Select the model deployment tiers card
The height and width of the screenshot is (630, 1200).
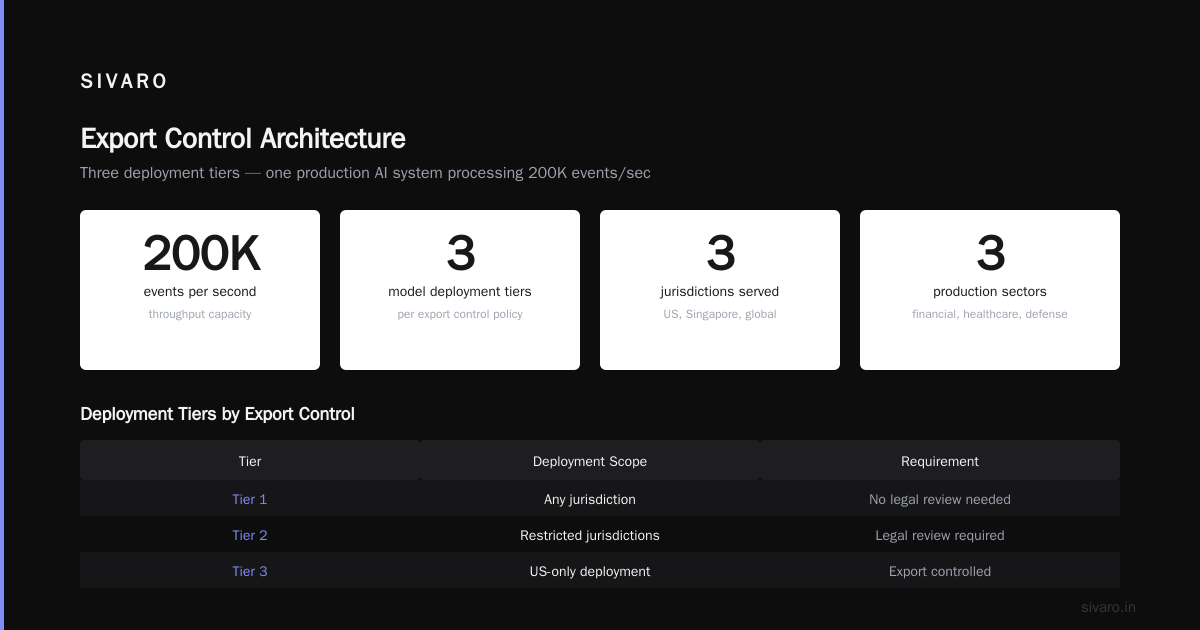460,290
